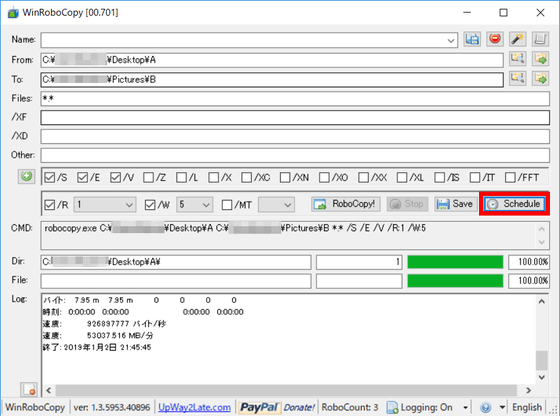Click the From path input field
The width and height of the screenshot is (560, 416).
pos(272,60)
